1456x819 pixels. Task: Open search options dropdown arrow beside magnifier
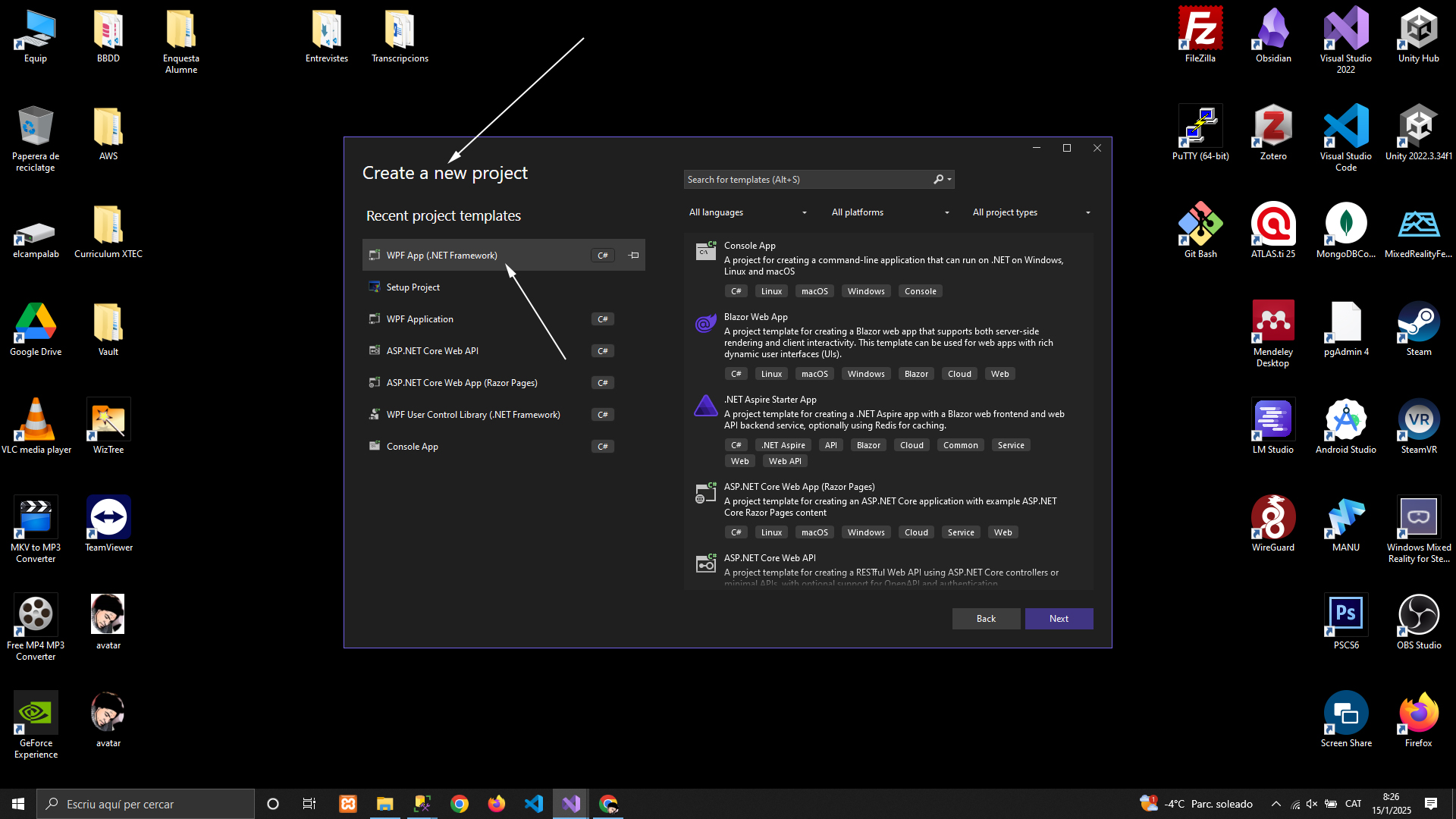[949, 180]
